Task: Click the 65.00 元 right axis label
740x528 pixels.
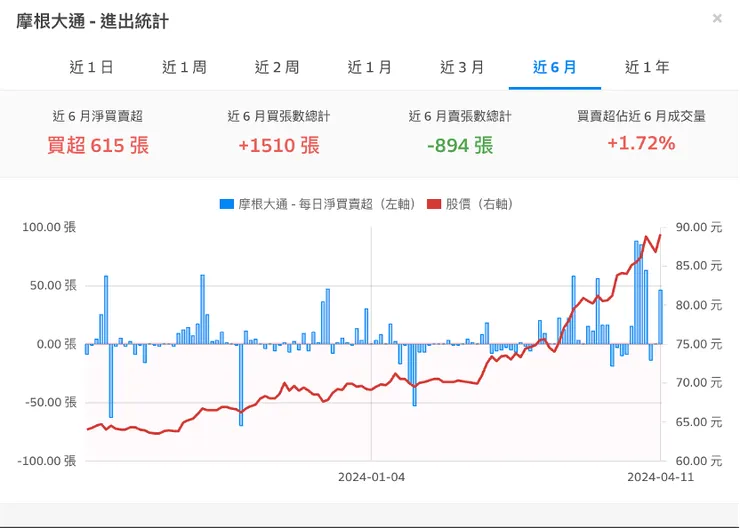Action: (x=699, y=422)
